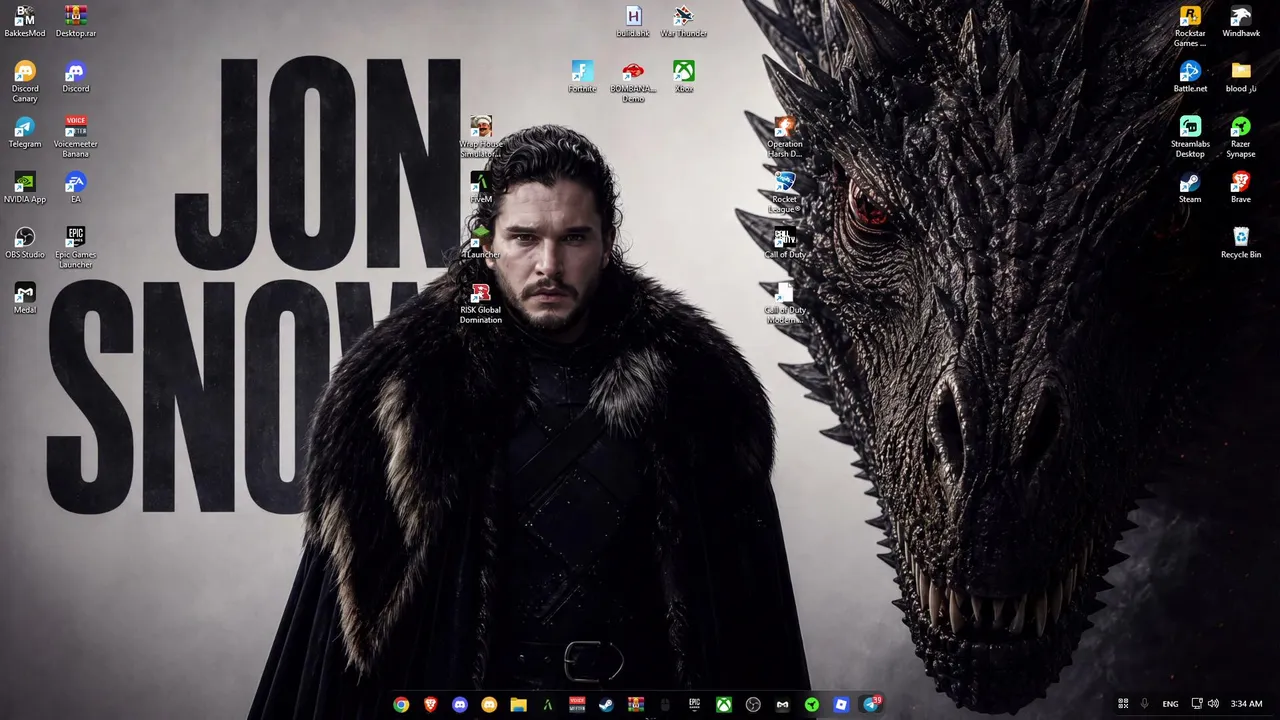The width and height of the screenshot is (1280, 720).
Task: Select the NVIDIA App desktop icon
Action: click(x=25, y=188)
